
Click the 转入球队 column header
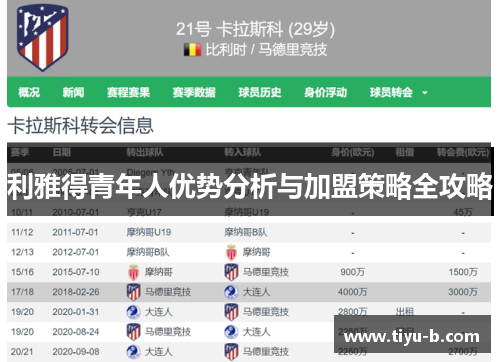pyautogui.click(x=243, y=152)
